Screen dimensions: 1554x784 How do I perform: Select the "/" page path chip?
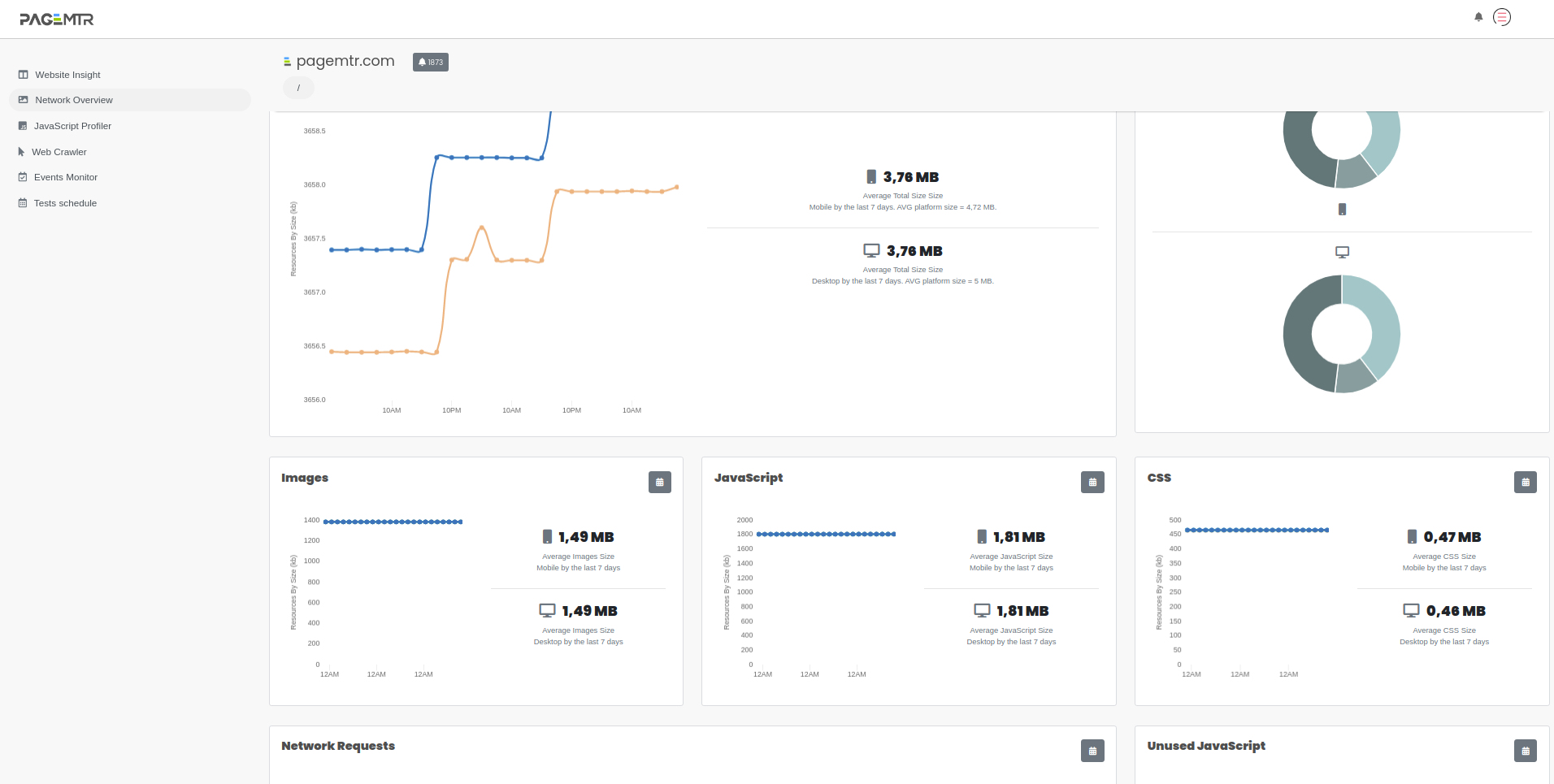coord(298,88)
